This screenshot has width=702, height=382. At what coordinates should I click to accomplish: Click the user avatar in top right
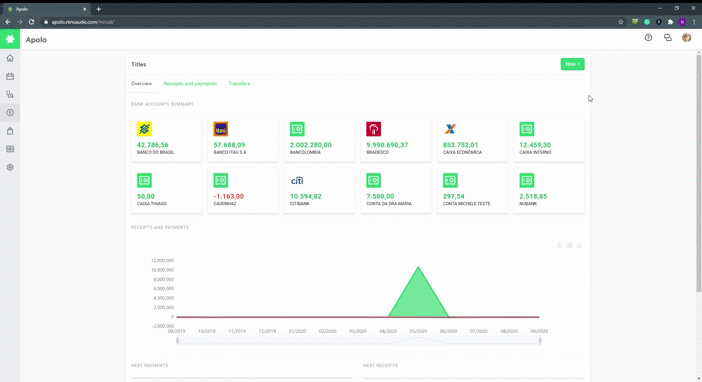(687, 38)
